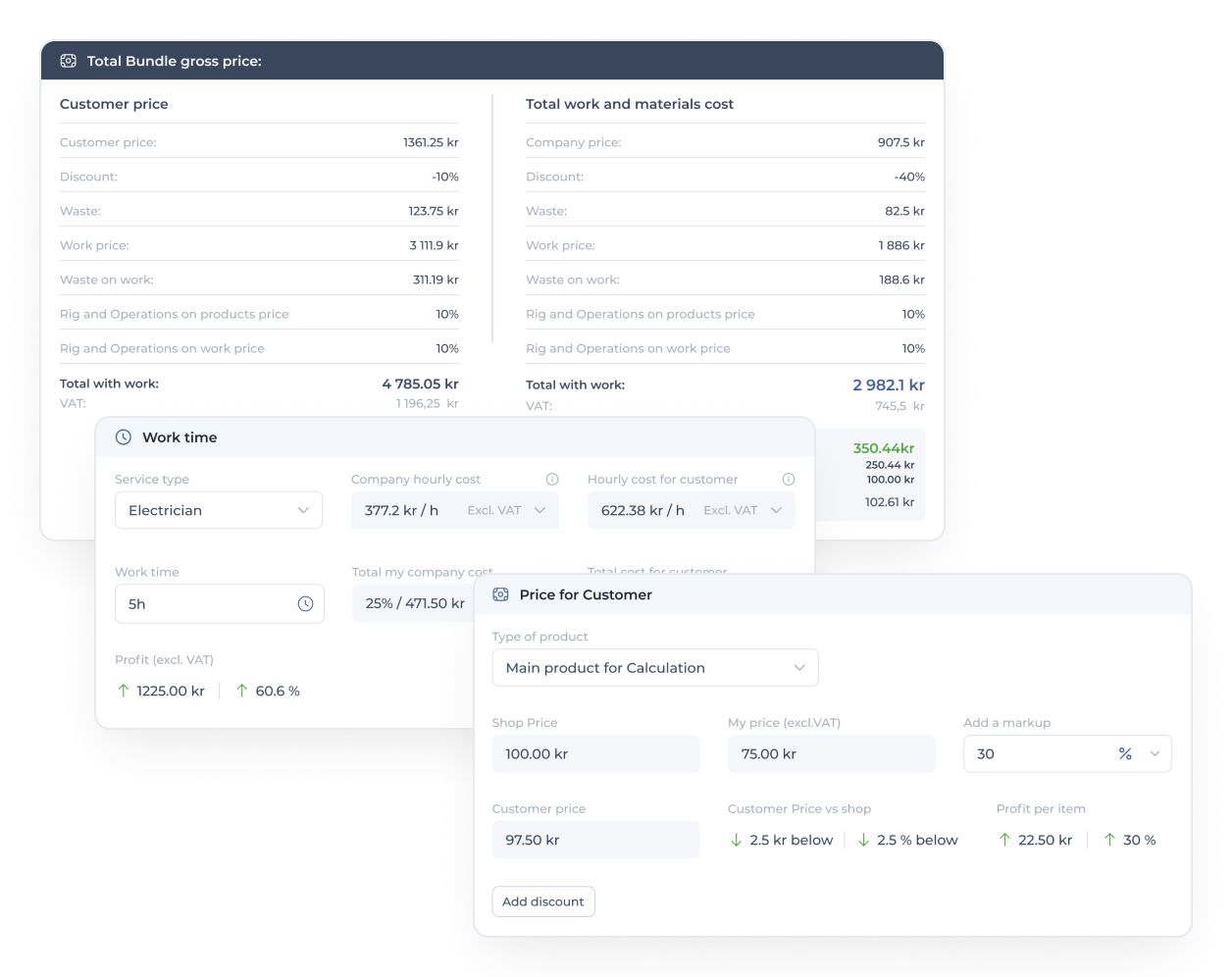Click the 907.5 kr company price value
Image resolution: width=1232 pixels, height=977 pixels.
point(901,142)
